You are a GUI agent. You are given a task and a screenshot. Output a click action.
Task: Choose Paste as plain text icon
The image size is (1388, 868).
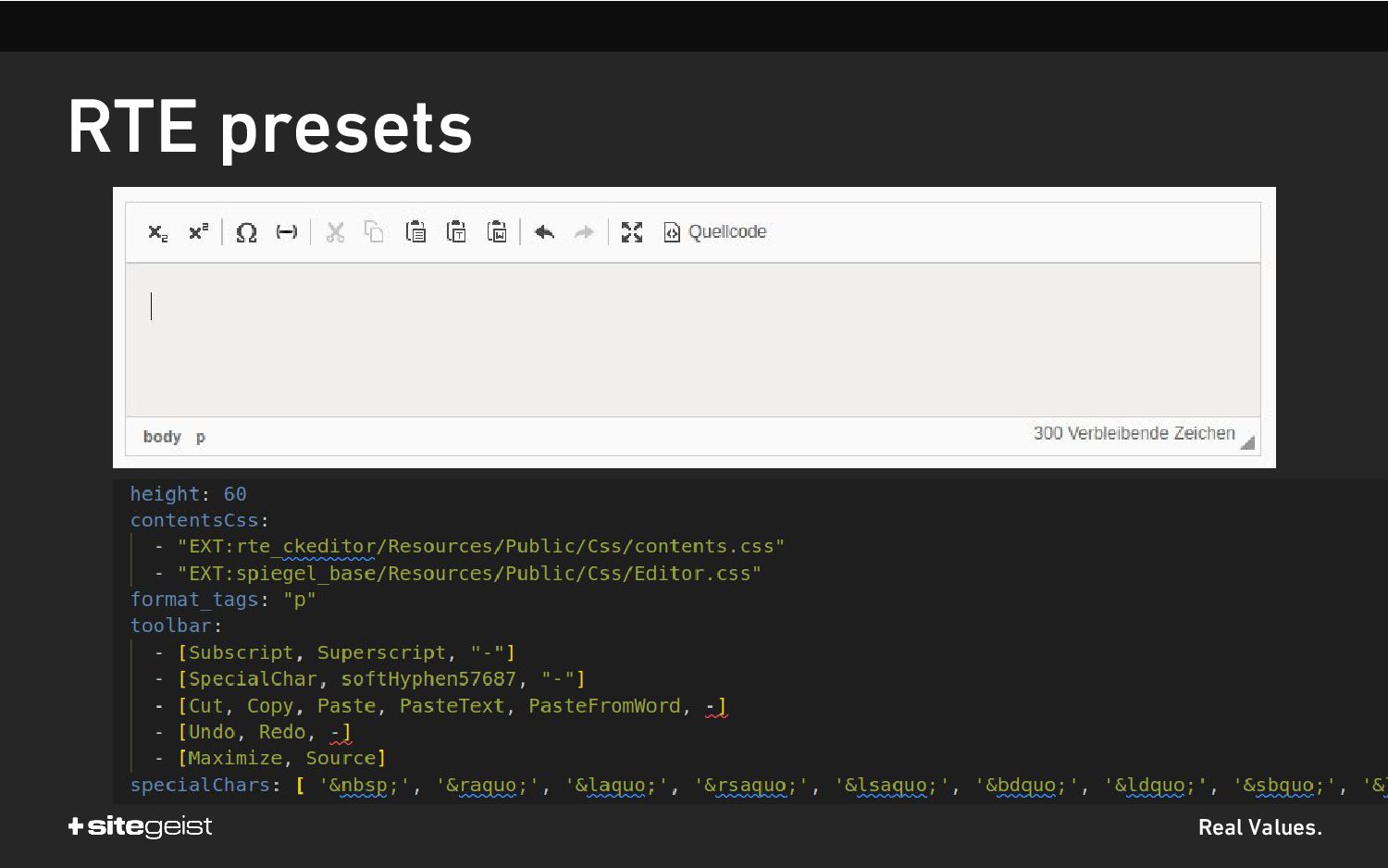coord(456,232)
